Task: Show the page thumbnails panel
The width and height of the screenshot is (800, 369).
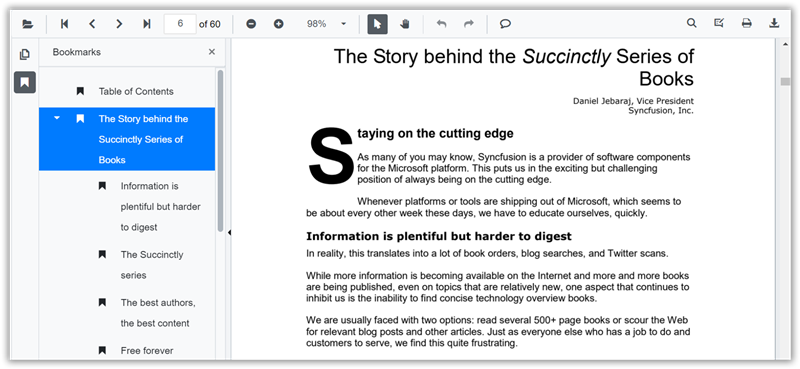Action: click(24, 54)
